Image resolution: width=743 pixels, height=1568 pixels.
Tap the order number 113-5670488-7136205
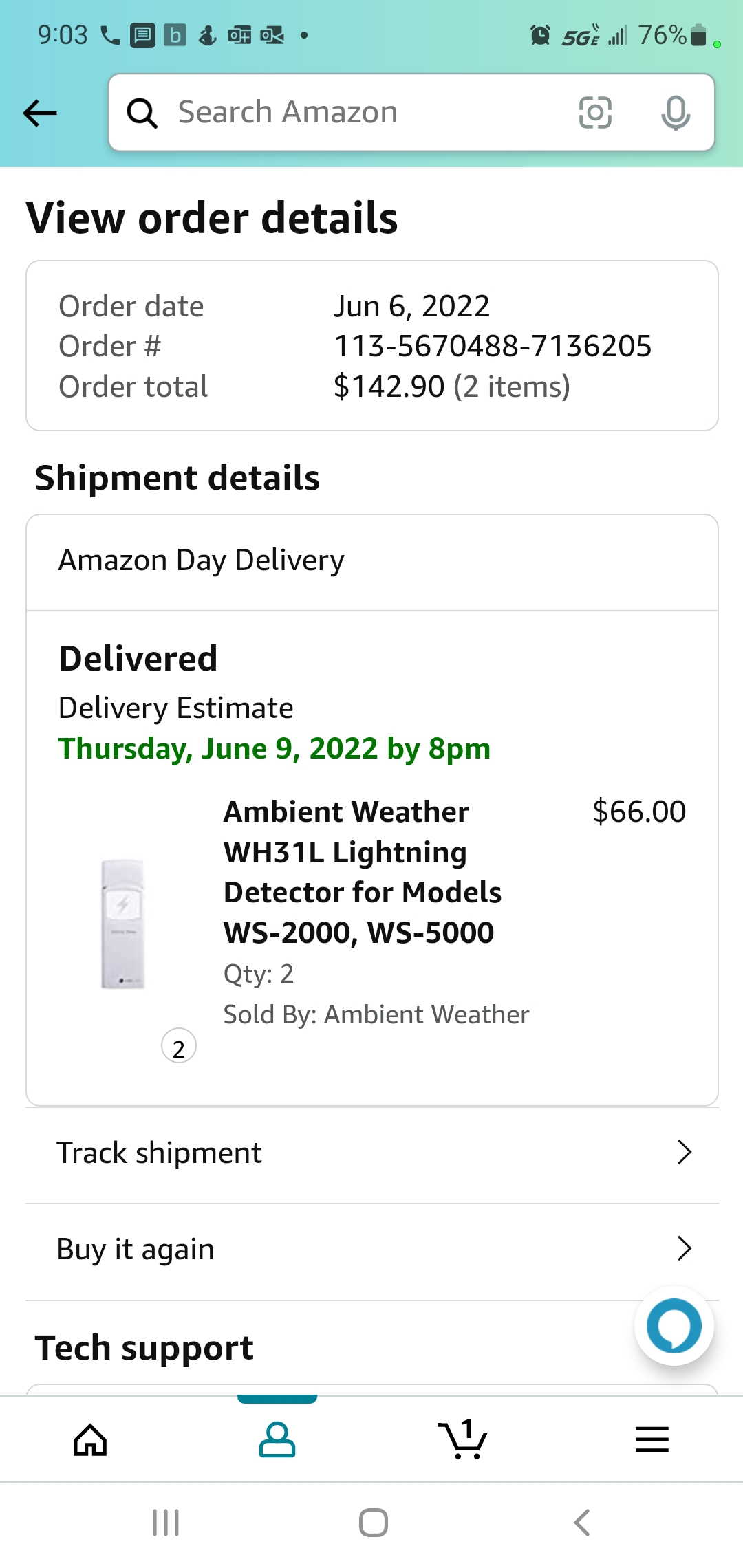point(492,346)
